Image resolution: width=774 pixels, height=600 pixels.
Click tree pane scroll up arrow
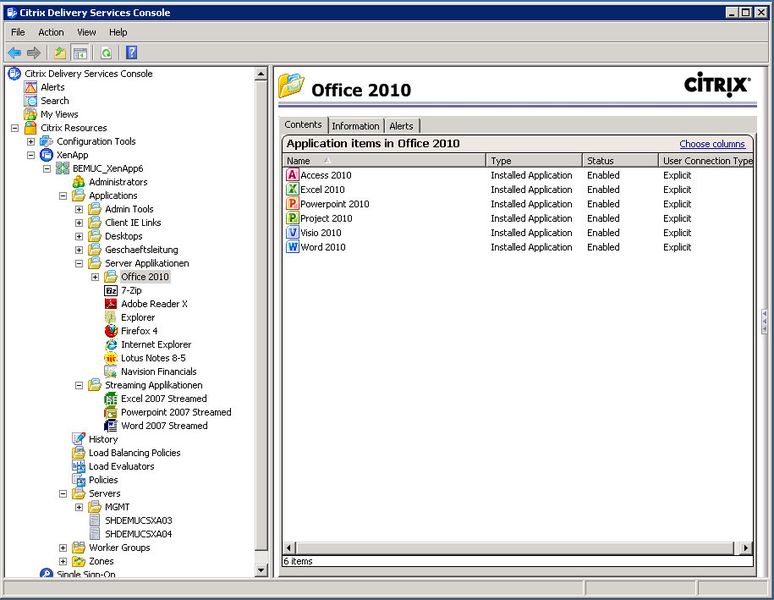(261, 75)
